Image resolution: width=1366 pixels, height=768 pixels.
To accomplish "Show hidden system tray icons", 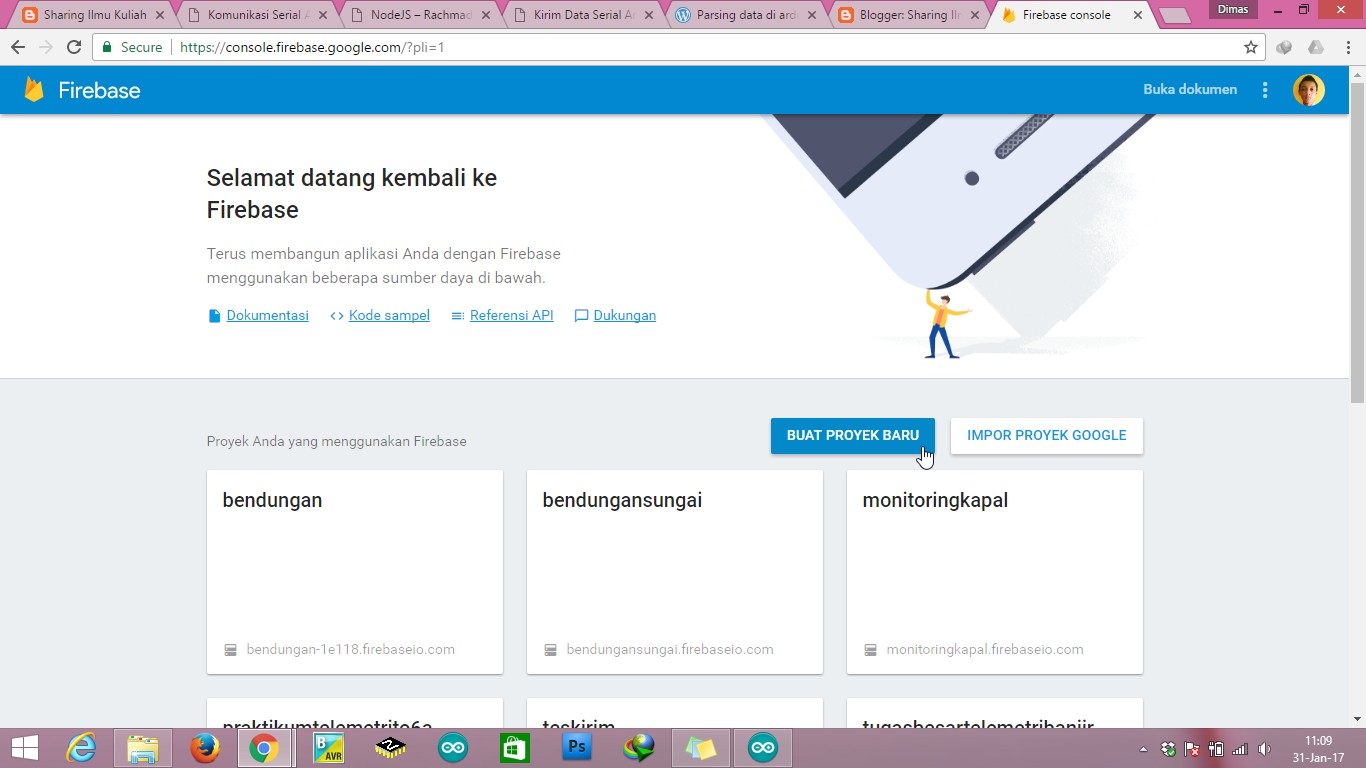I will point(1143,749).
